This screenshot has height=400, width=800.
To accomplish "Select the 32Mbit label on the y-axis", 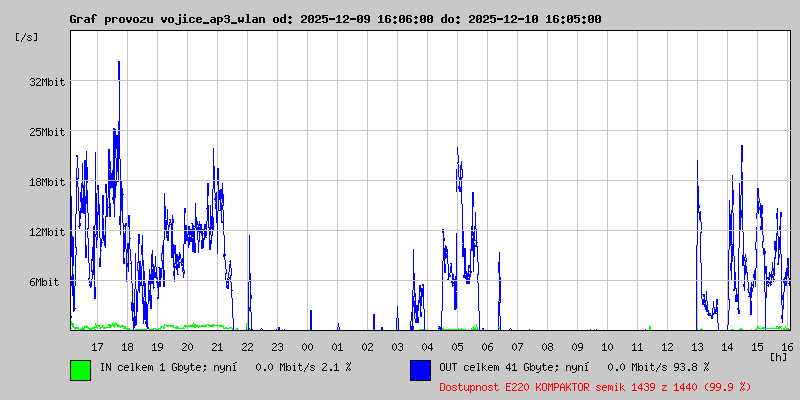I will pos(47,82).
